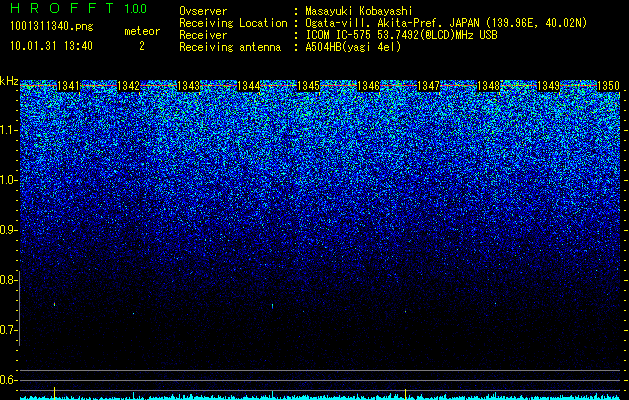Click the 1348 time marker
Screen dimensions: 629x400
point(488,86)
